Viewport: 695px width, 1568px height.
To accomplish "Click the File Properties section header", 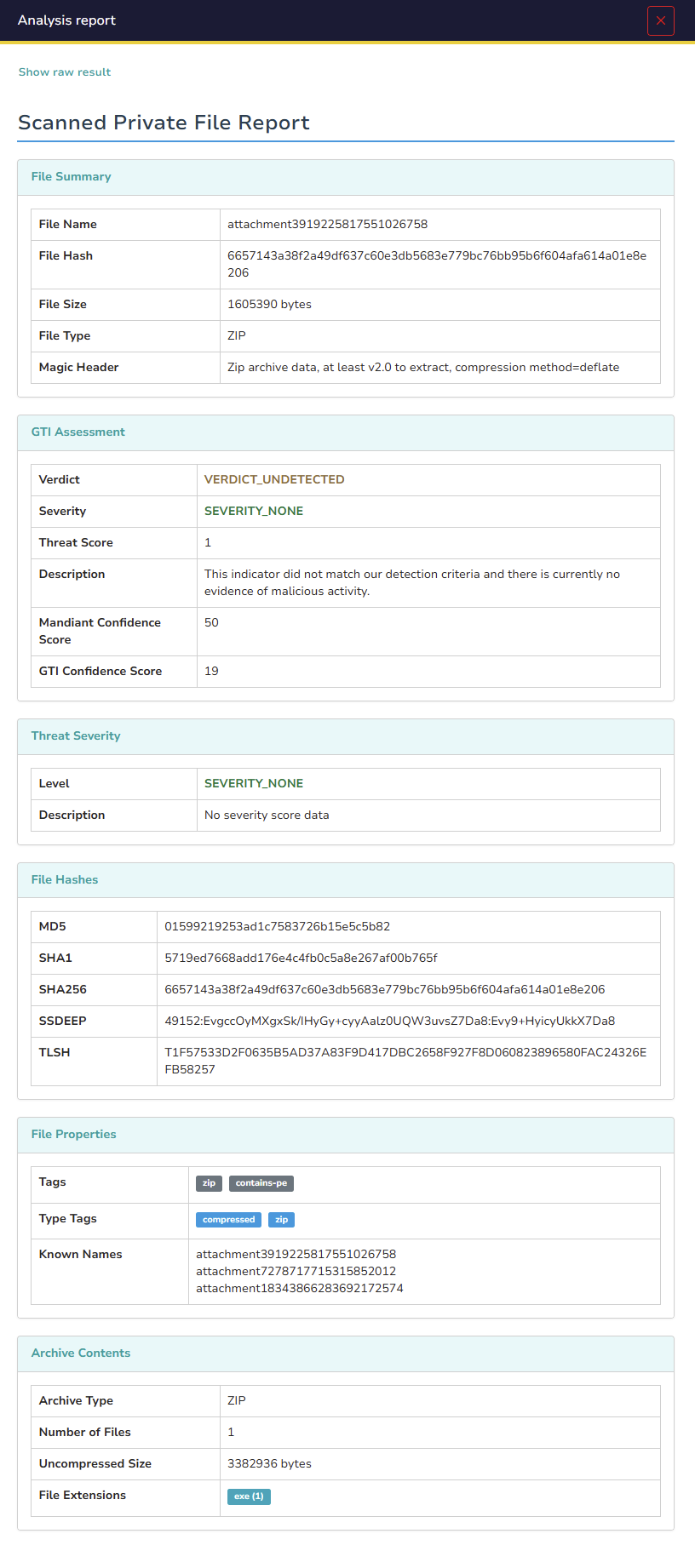I will pos(74,1135).
